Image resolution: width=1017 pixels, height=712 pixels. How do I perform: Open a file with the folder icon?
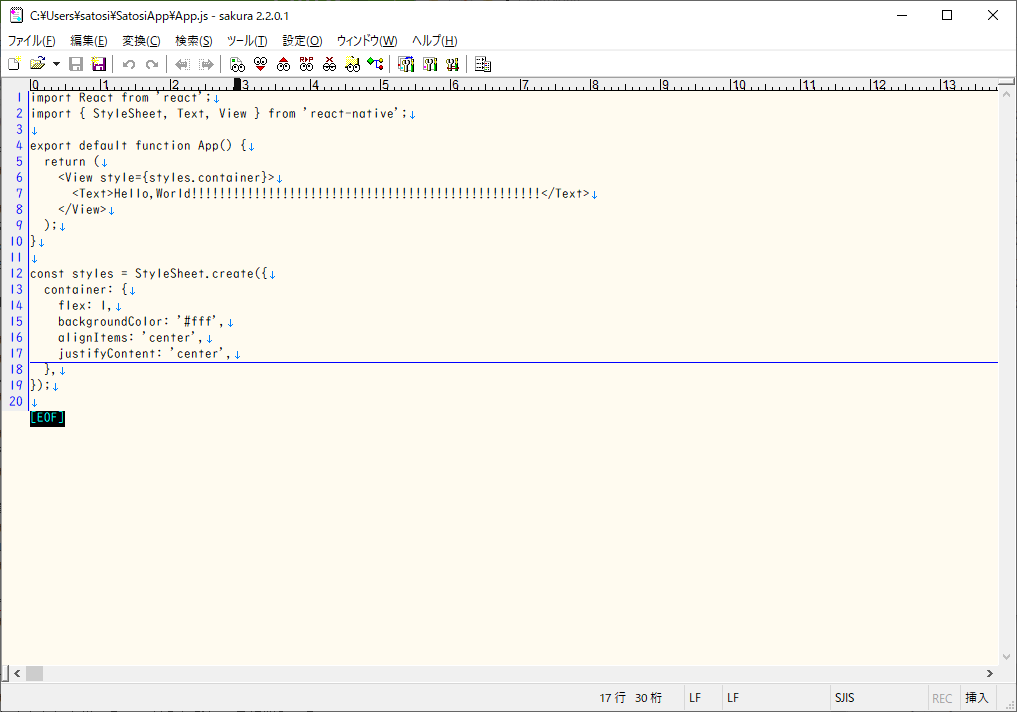[38, 64]
